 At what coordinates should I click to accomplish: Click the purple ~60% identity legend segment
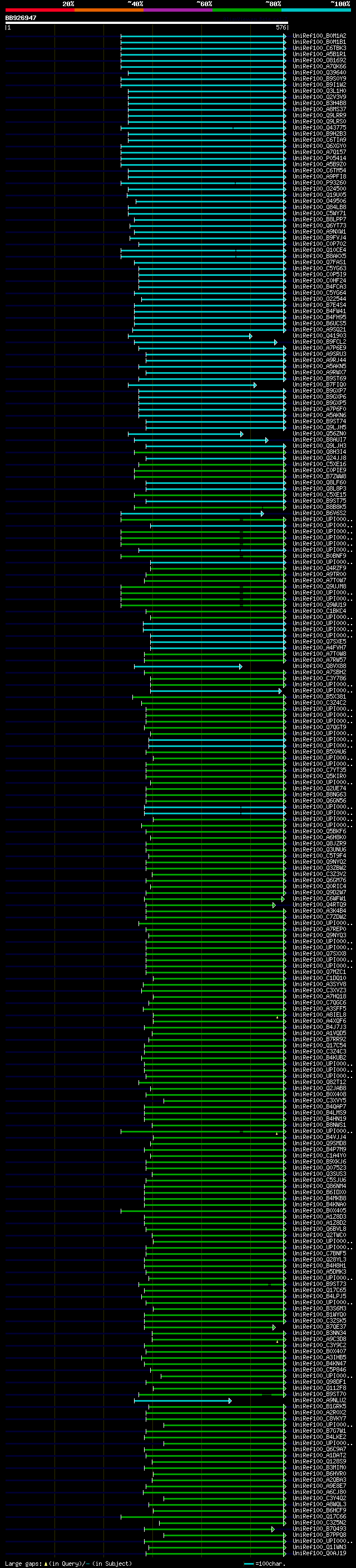pos(179,10)
